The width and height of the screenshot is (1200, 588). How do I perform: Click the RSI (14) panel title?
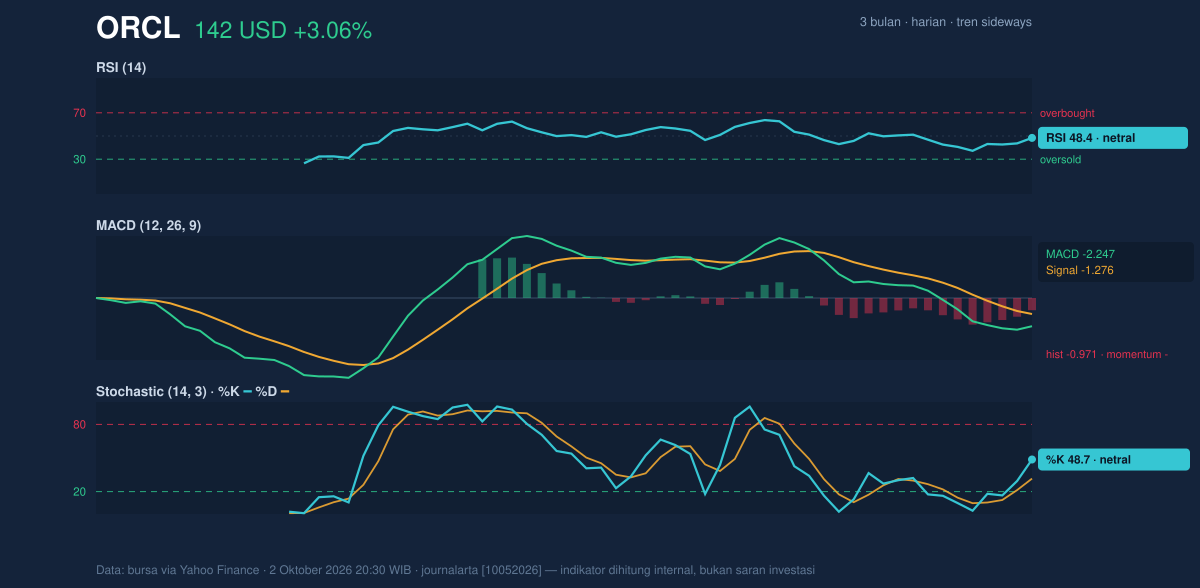[x=121, y=67]
